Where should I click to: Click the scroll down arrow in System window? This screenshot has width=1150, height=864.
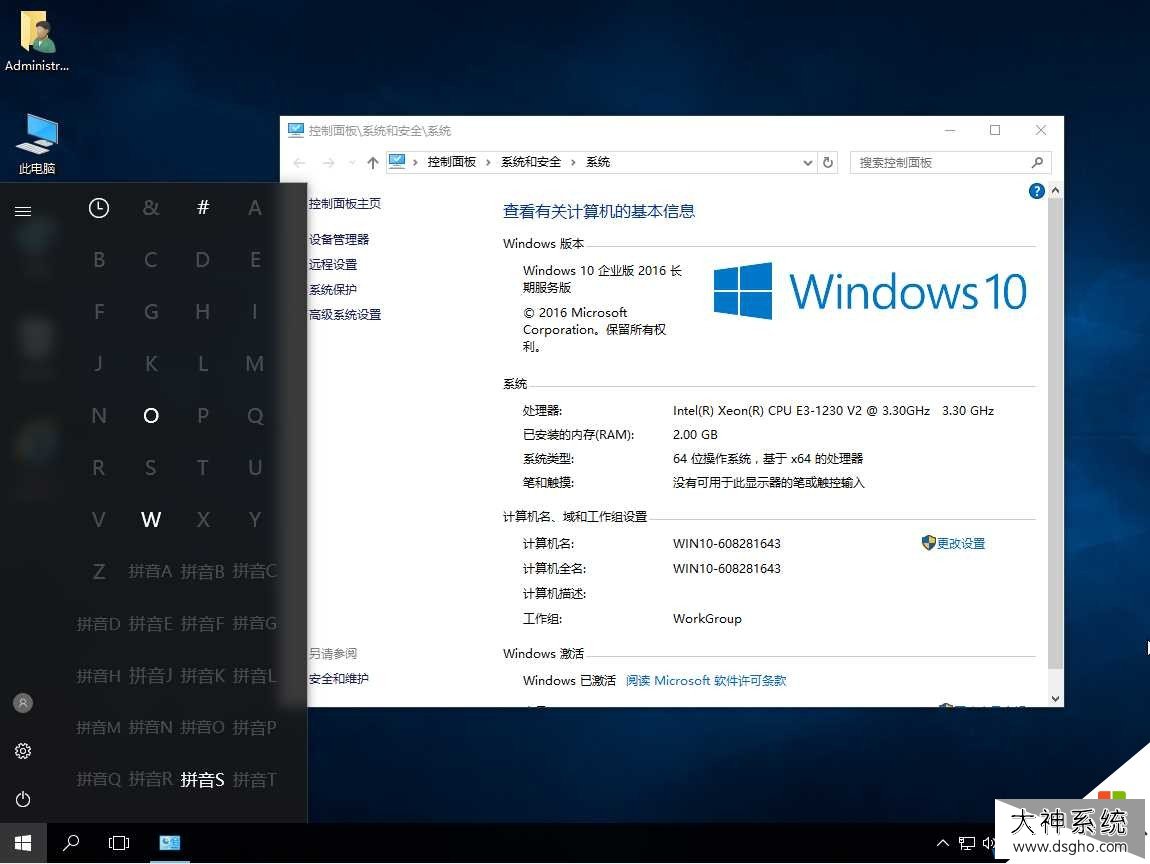click(x=1055, y=699)
